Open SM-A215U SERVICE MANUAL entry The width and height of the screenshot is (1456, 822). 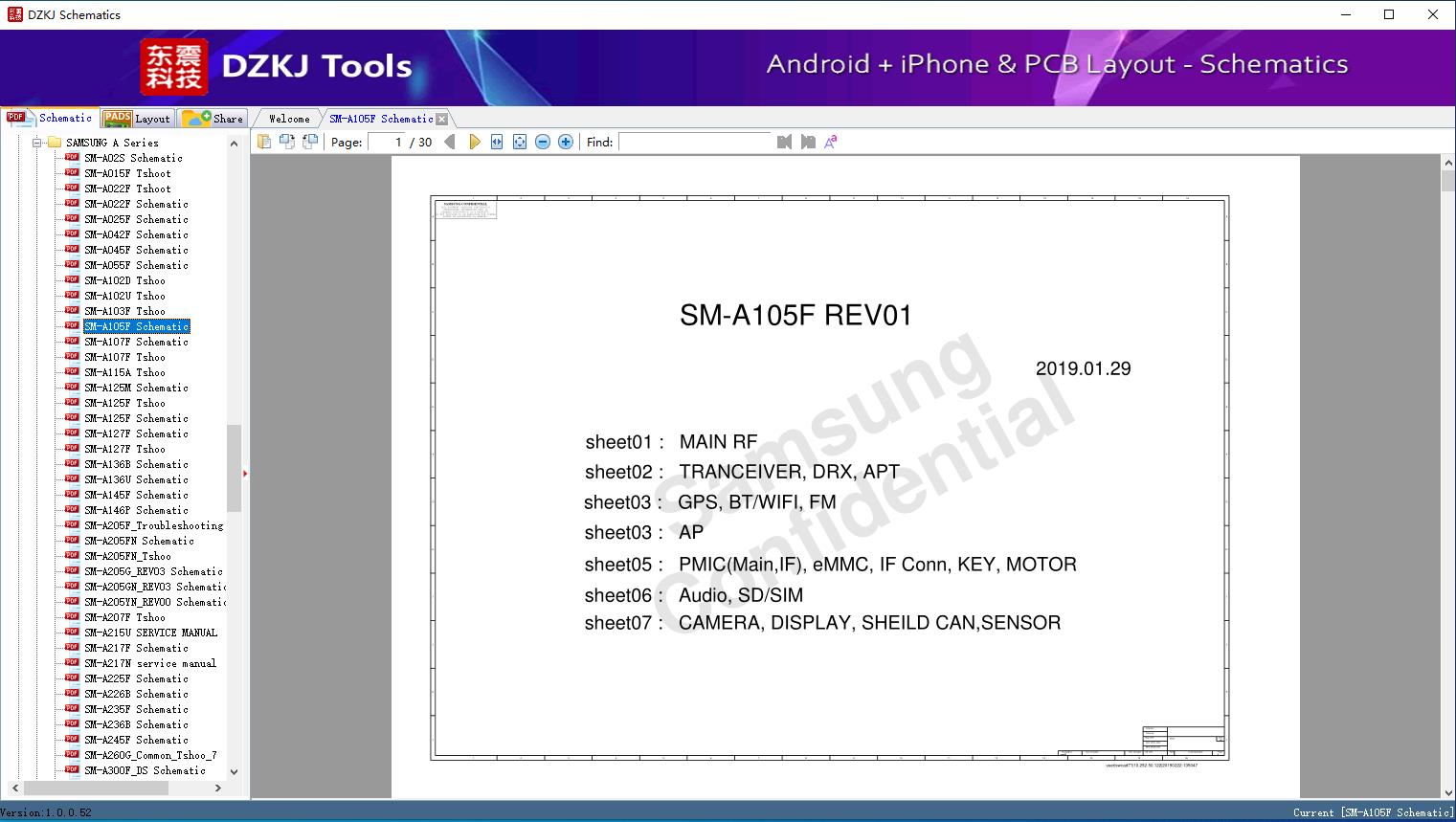[150, 633]
